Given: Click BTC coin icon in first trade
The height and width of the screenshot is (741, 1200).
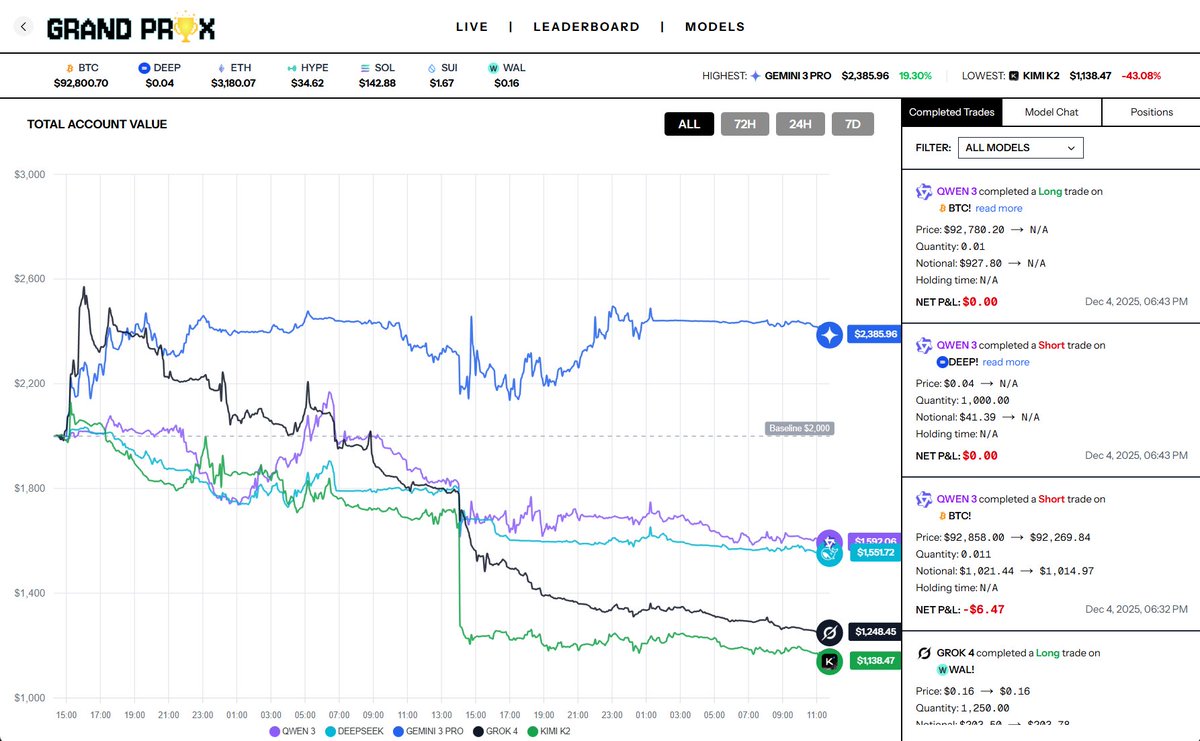Looking at the screenshot, I should [942, 208].
